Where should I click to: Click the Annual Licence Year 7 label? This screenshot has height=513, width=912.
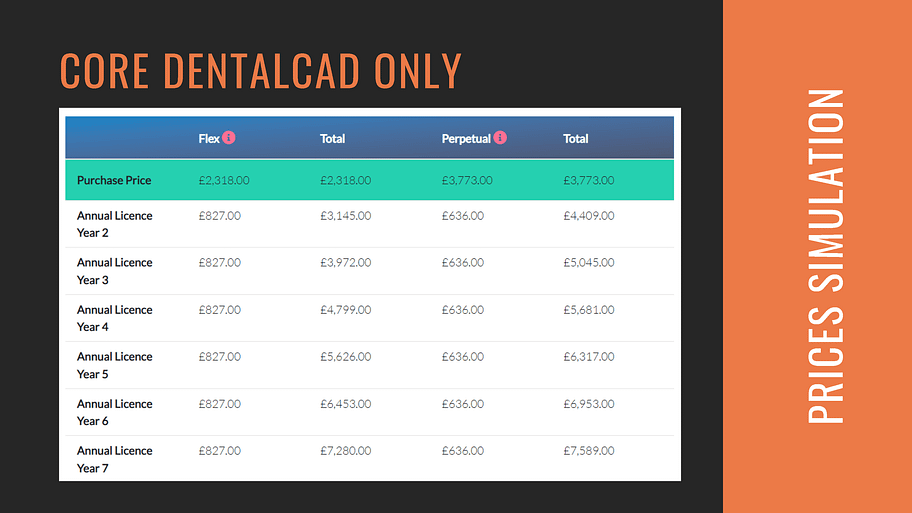coord(114,459)
